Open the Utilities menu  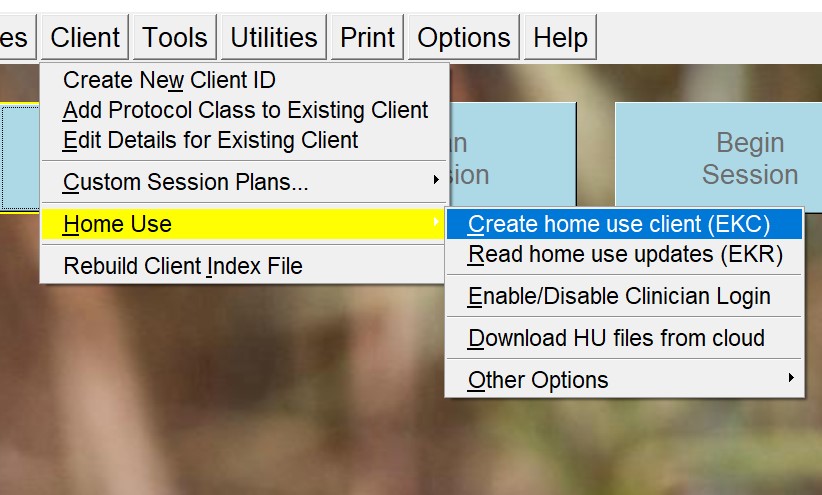point(274,37)
